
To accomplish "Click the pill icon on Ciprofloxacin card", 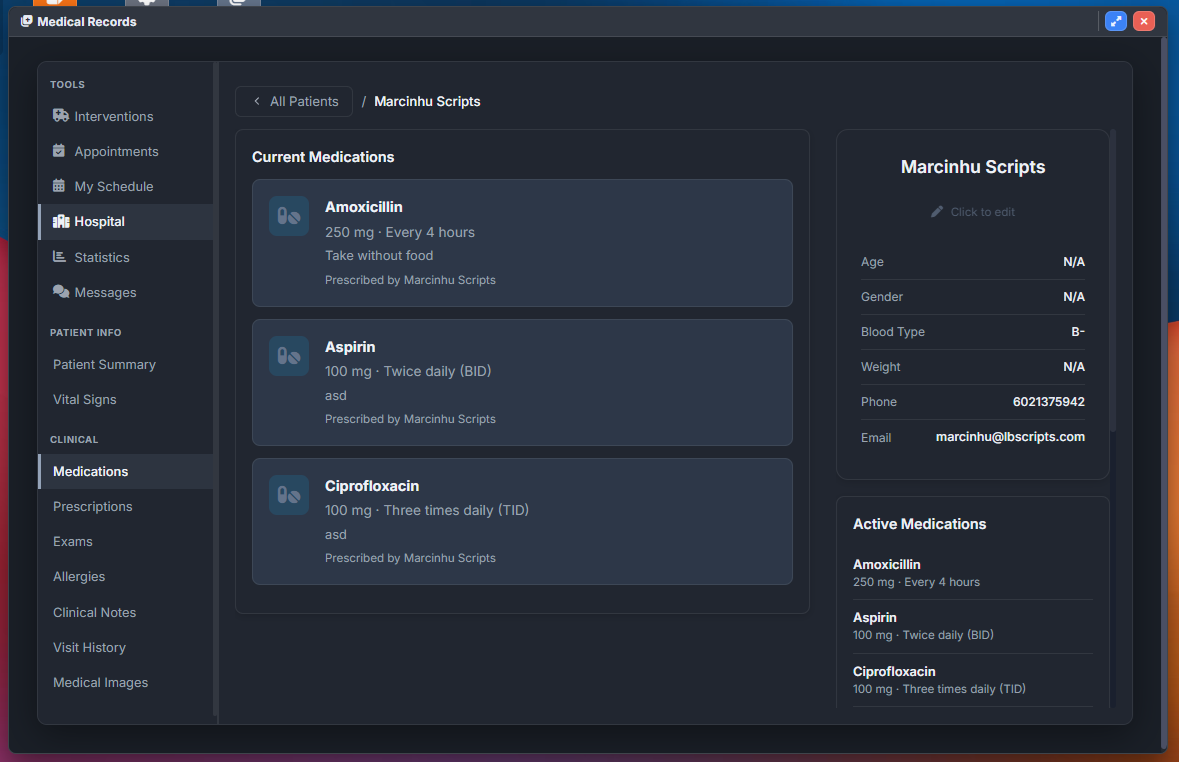I will click(x=289, y=495).
